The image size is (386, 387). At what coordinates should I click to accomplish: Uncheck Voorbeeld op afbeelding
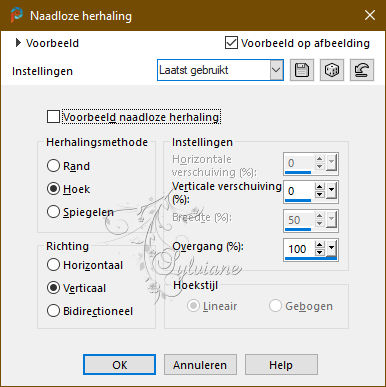point(231,43)
